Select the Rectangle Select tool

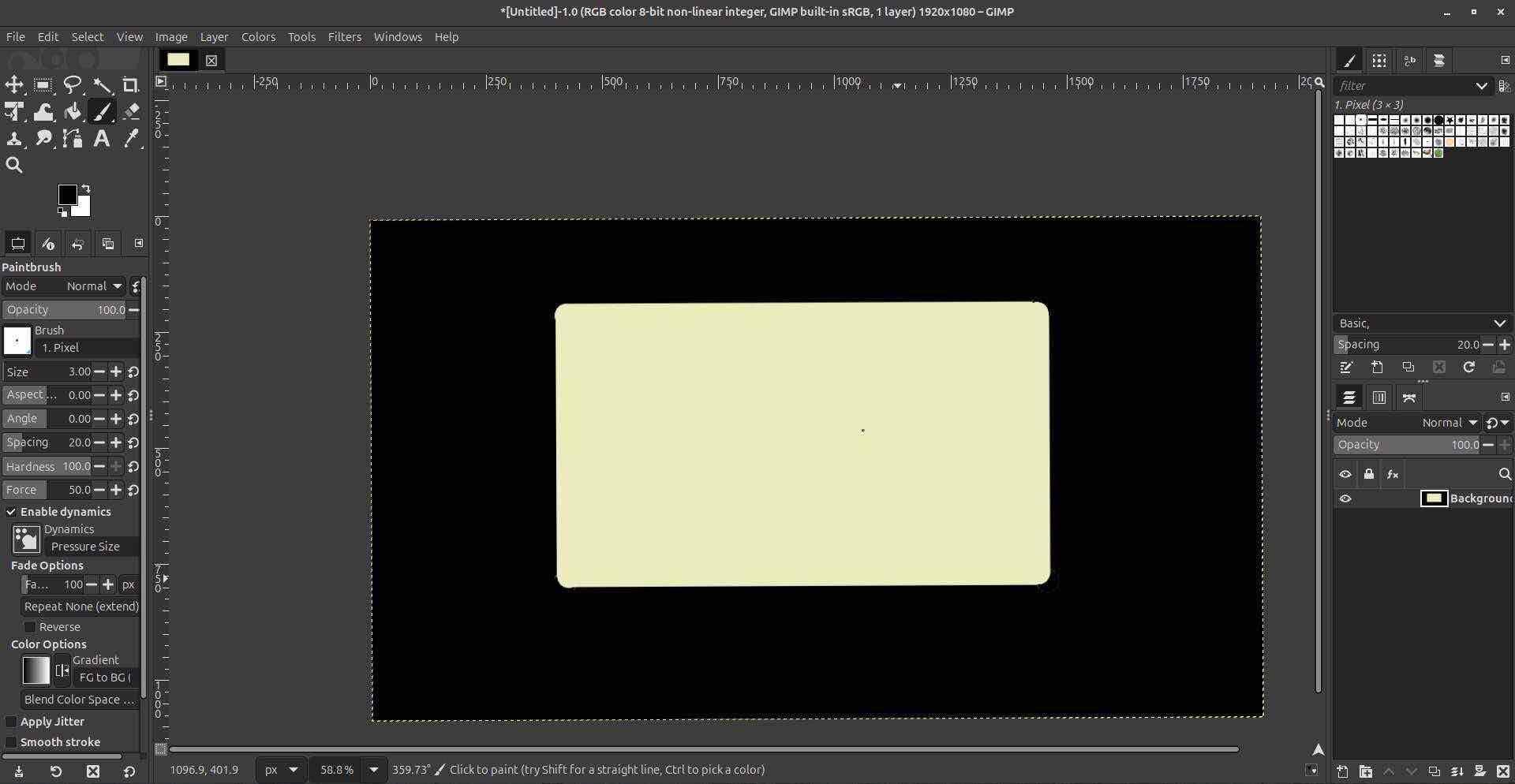[x=43, y=85]
